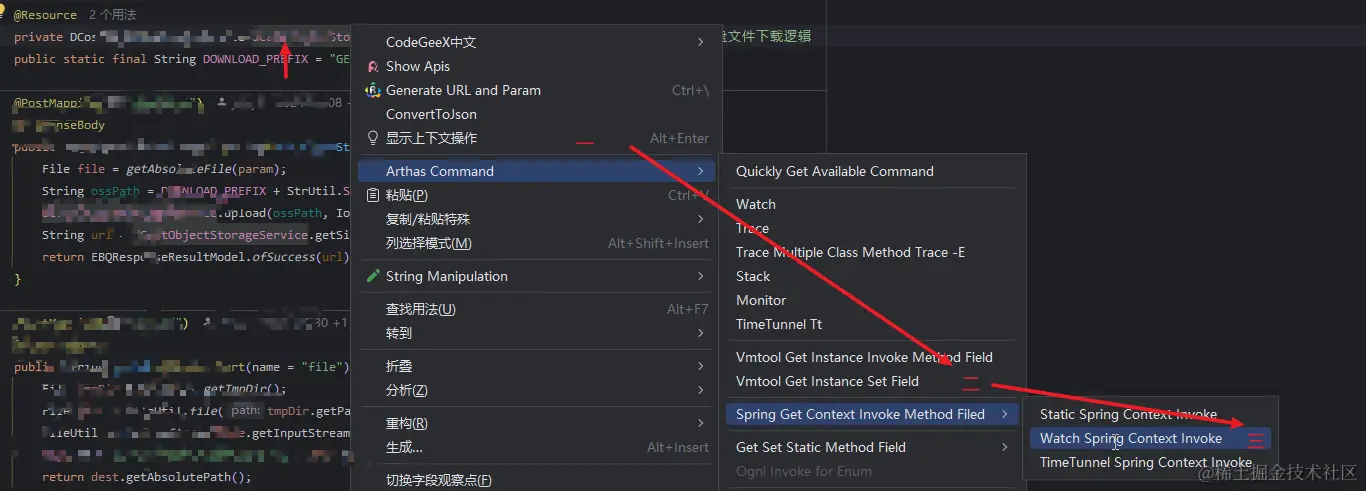1366x491 pixels.
Task: Click the clipboard icon beside 粘贴(P)
Action: point(373,195)
